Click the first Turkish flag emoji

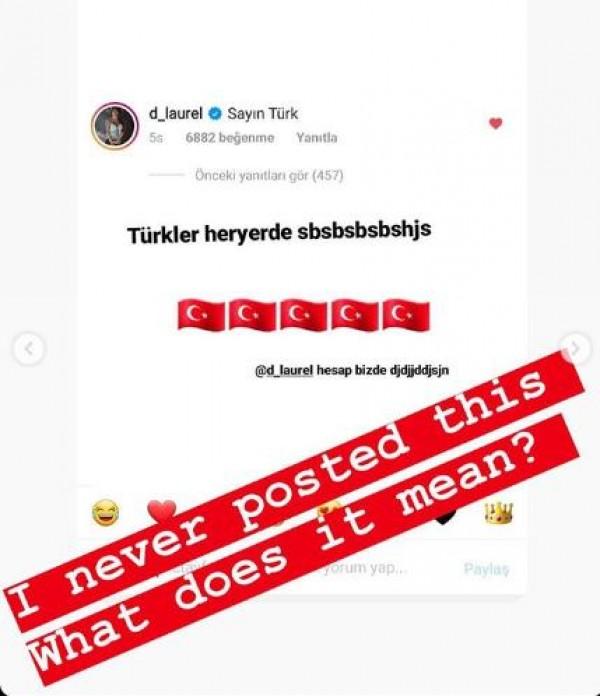pyautogui.click(x=201, y=315)
